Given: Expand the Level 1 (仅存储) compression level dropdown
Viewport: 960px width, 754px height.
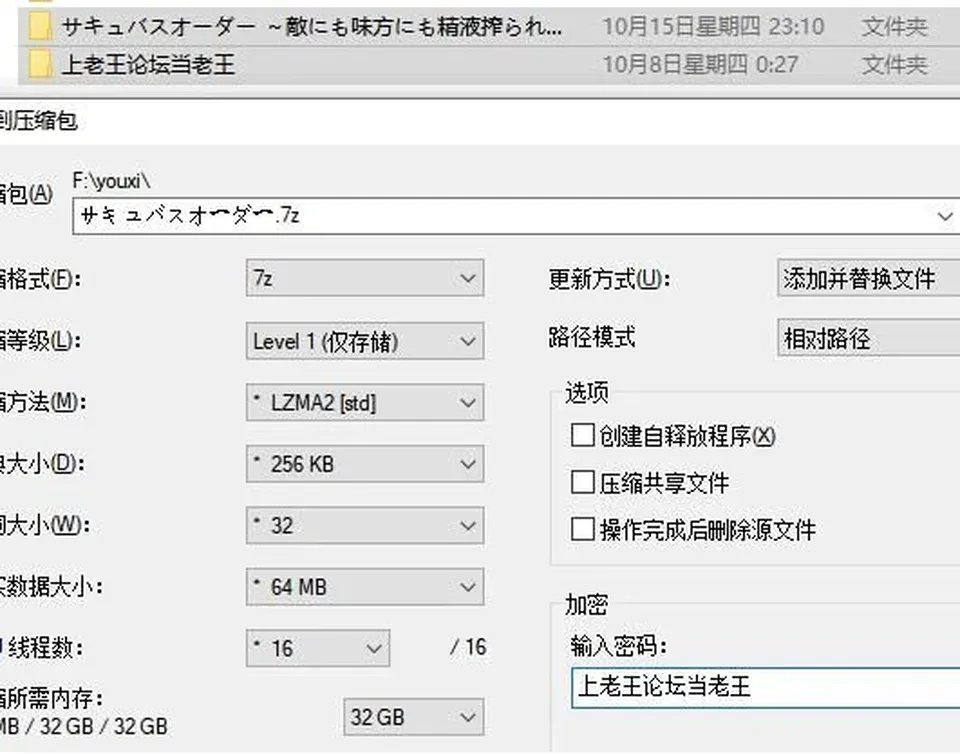Looking at the screenshot, I should [365, 341].
